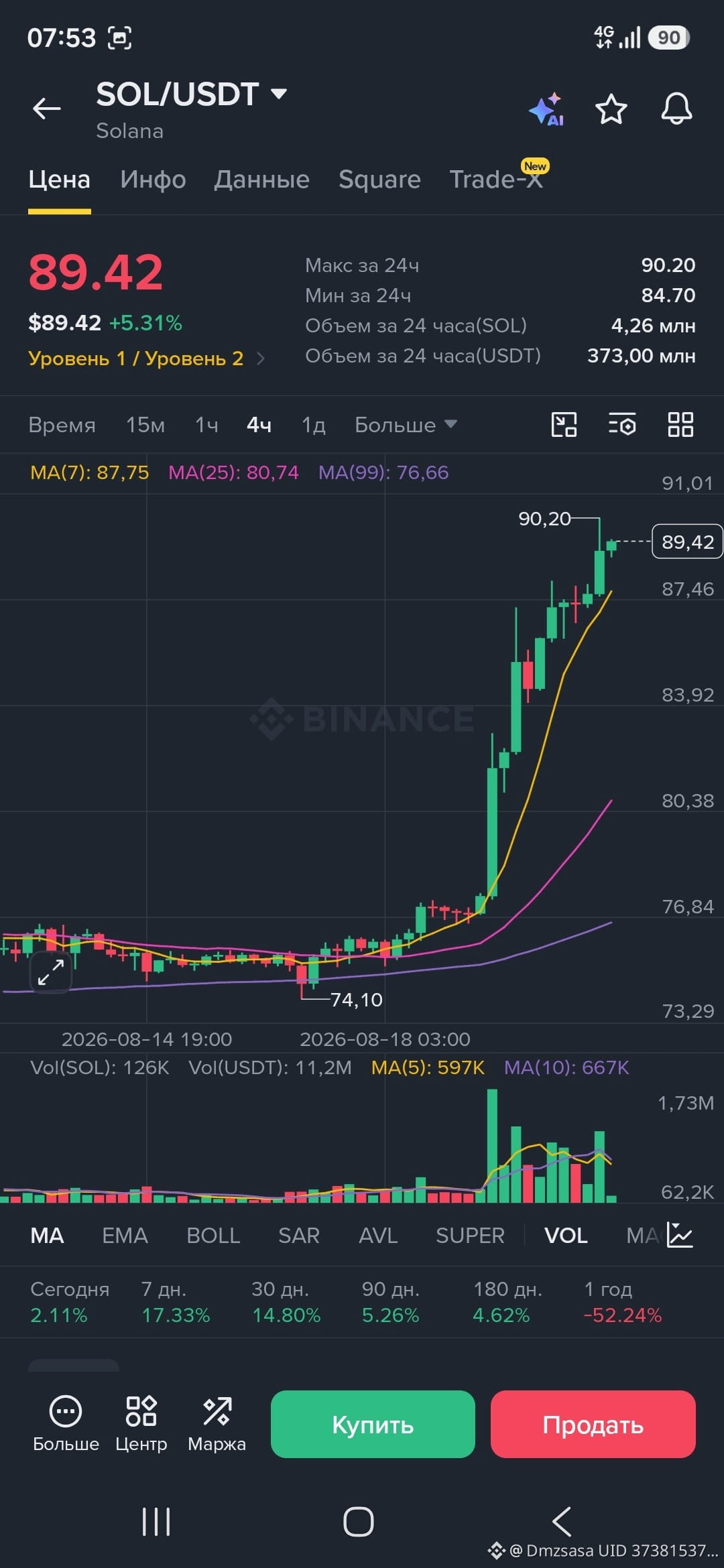Open the Square tab
This screenshot has width=724, height=1568.
tap(379, 180)
